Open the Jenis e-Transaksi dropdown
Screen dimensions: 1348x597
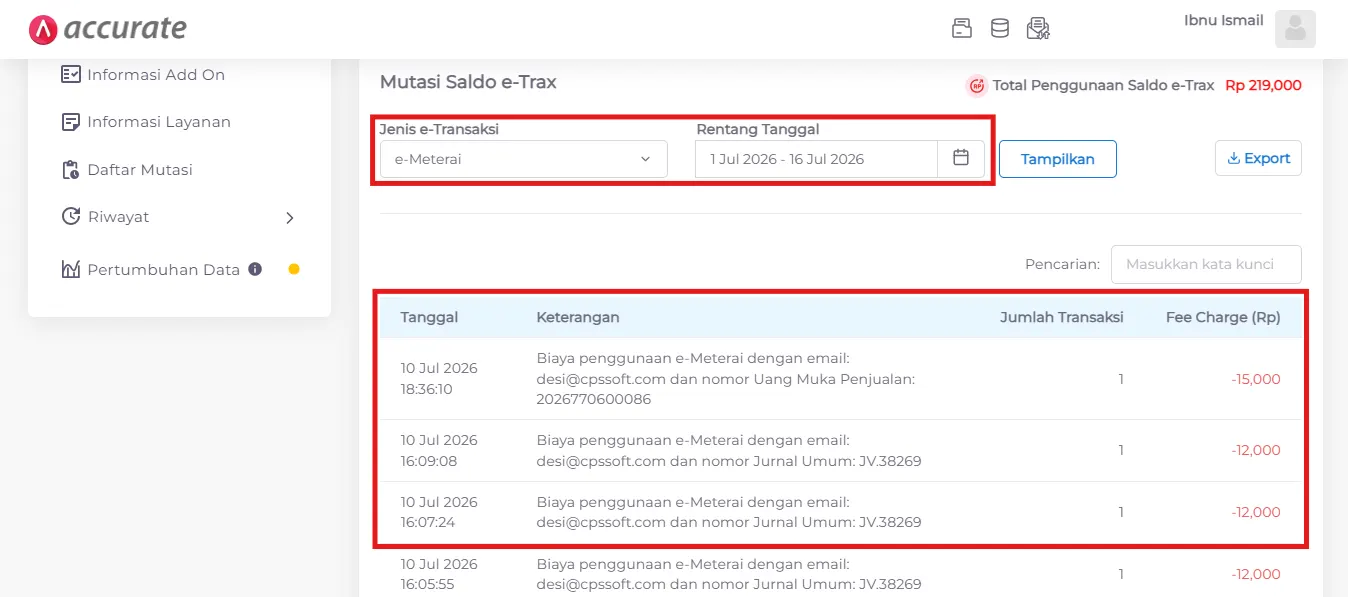(x=523, y=159)
